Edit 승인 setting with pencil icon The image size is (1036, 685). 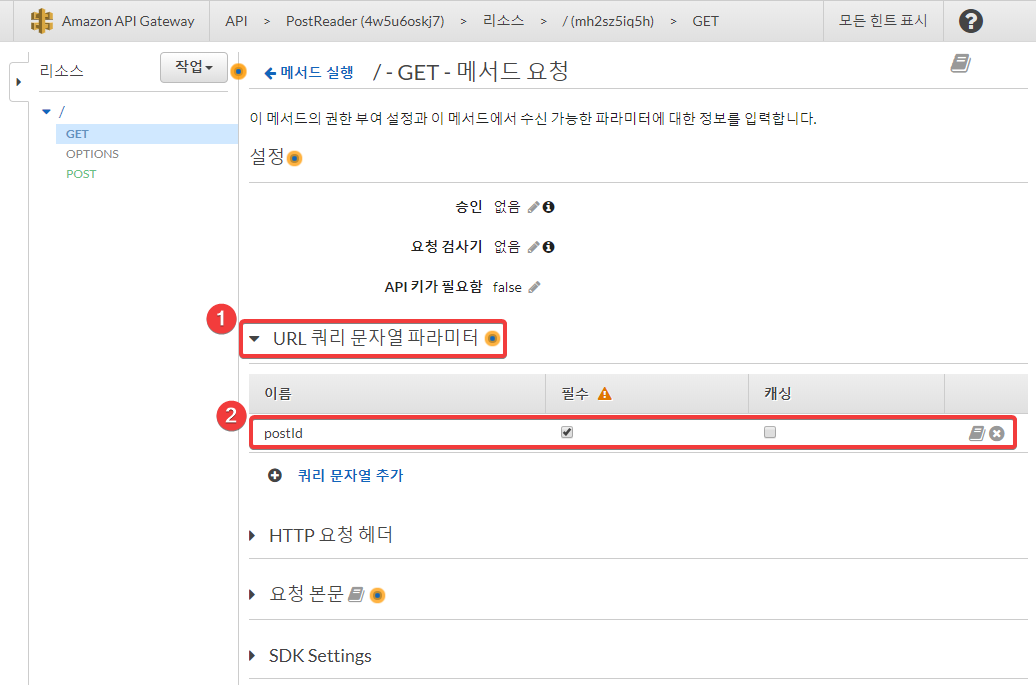(x=534, y=207)
